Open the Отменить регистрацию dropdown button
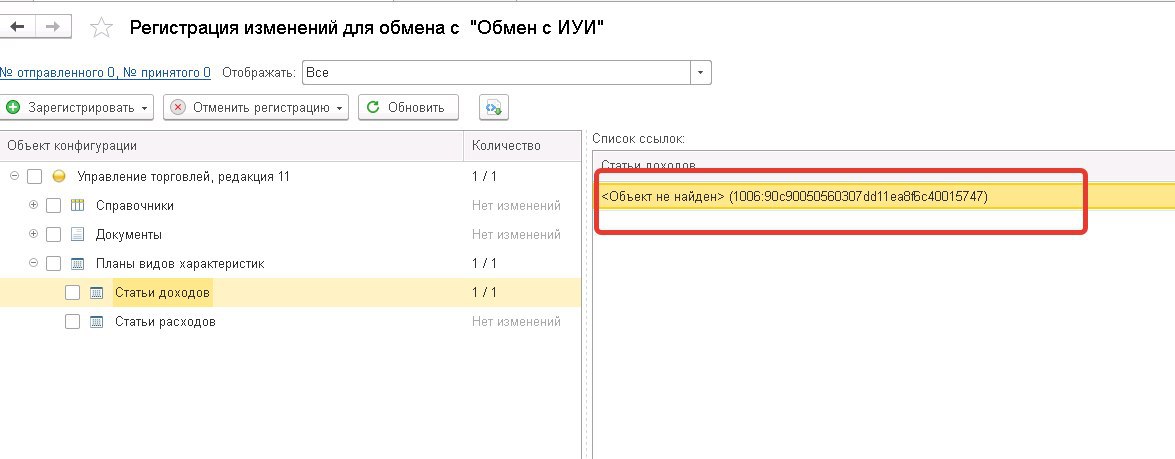 click(x=256, y=107)
